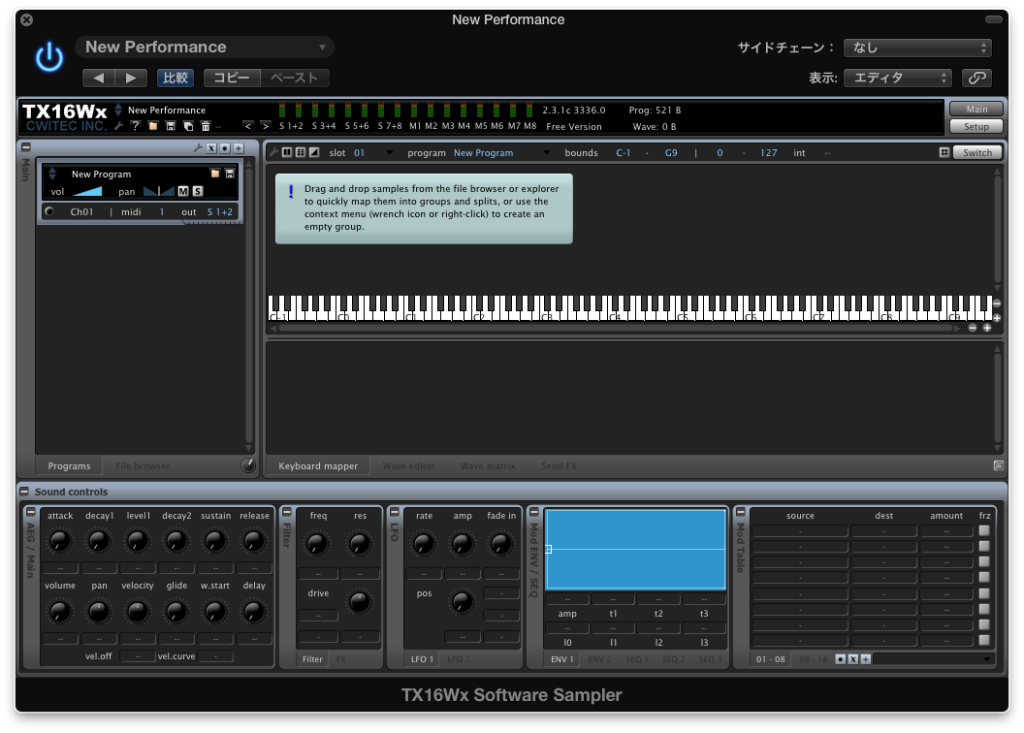Solo the New Program with S button

tap(197, 191)
